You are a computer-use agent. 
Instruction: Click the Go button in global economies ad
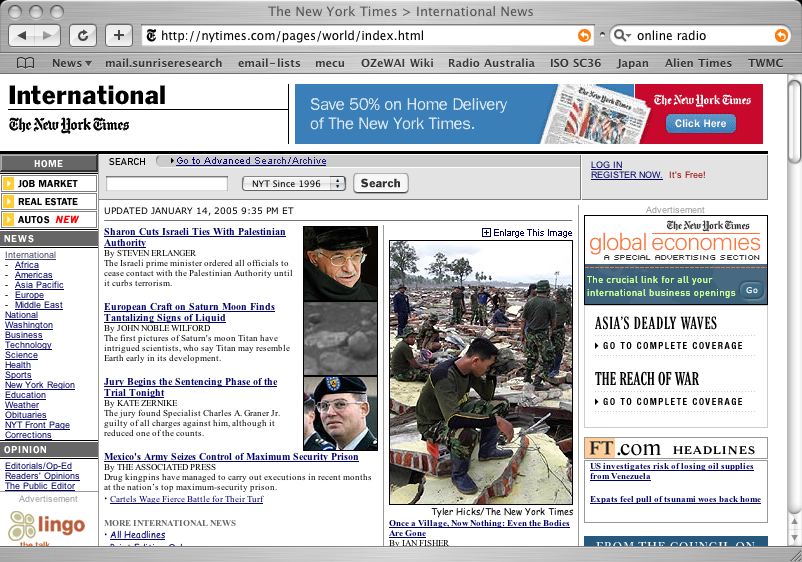pyautogui.click(x=752, y=290)
